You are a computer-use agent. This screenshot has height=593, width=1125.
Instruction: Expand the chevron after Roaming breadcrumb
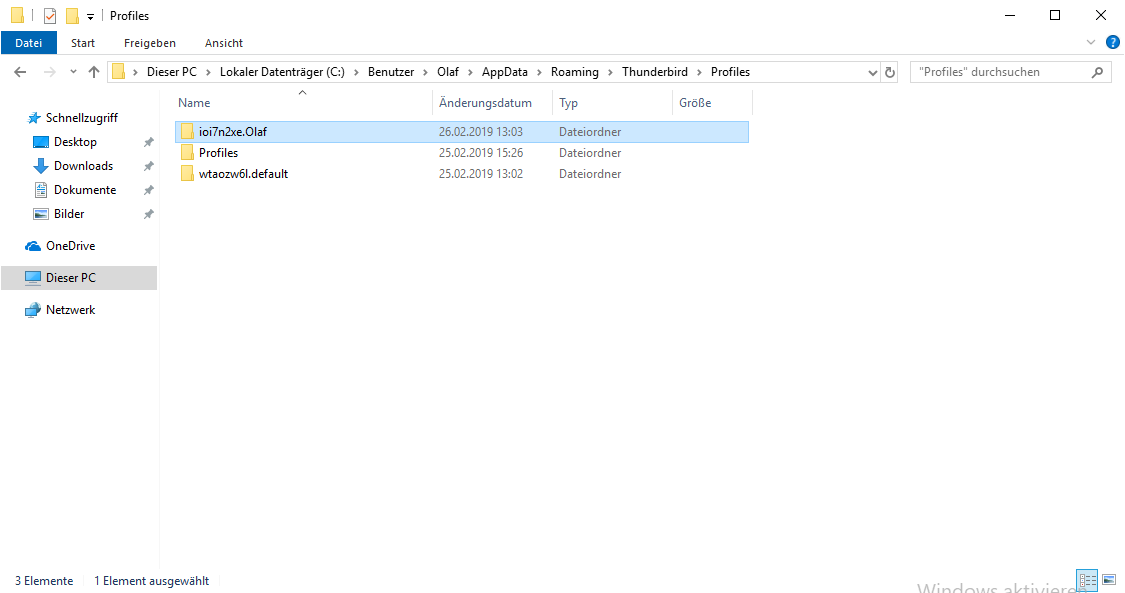click(611, 72)
